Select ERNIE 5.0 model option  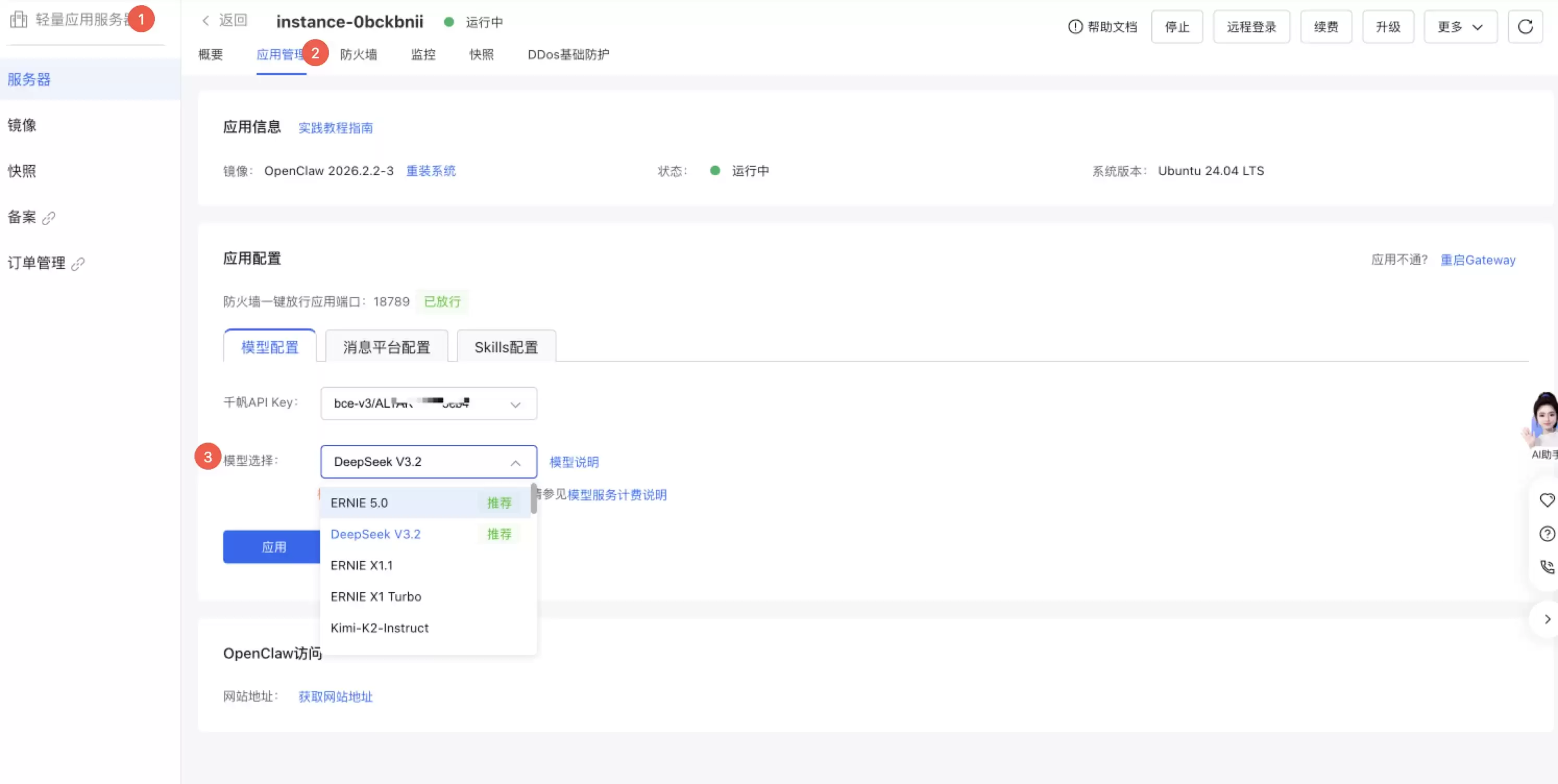pyautogui.click(x=426, y=503)
